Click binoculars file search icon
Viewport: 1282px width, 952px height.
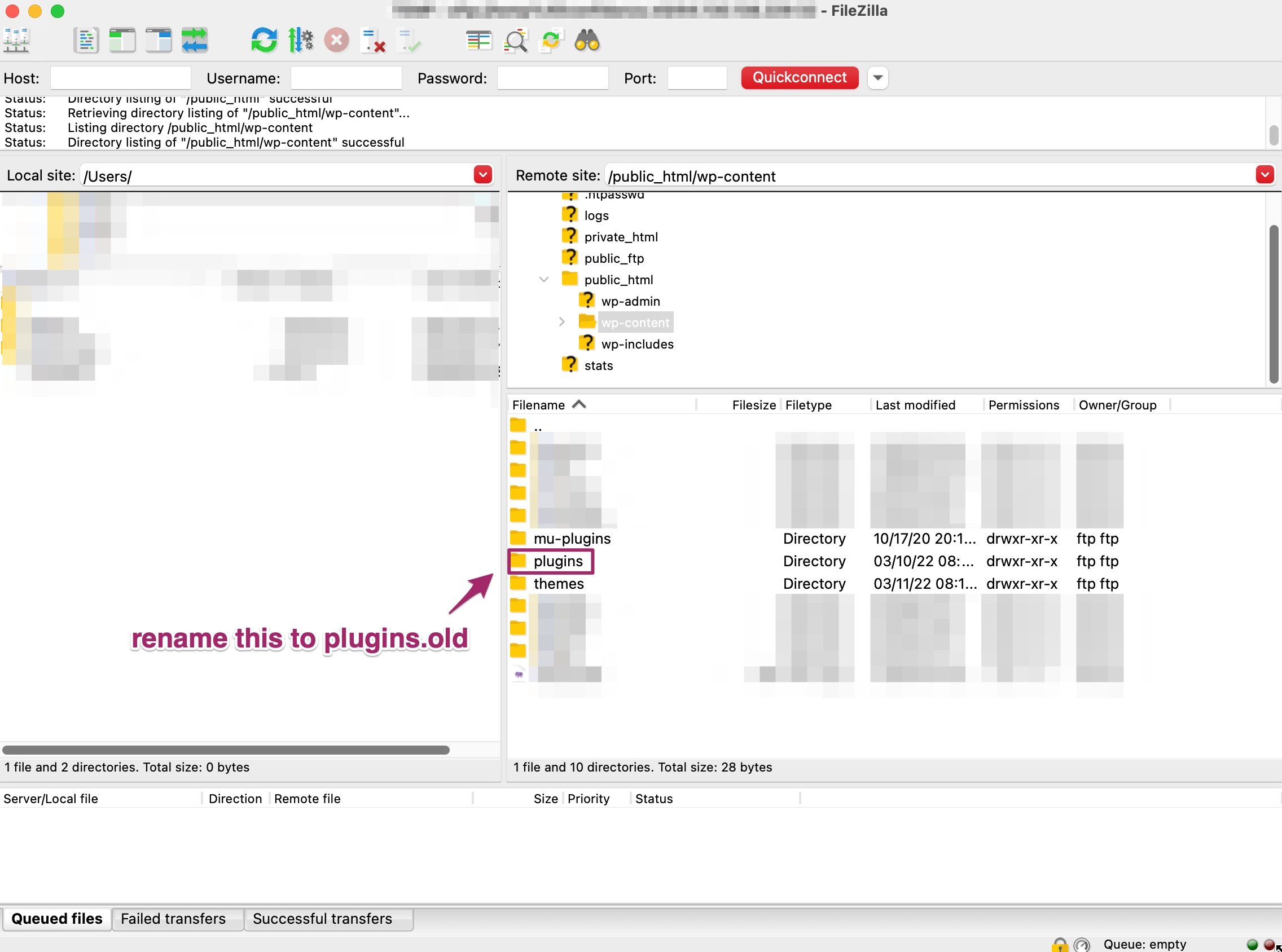tap(587, 41)
